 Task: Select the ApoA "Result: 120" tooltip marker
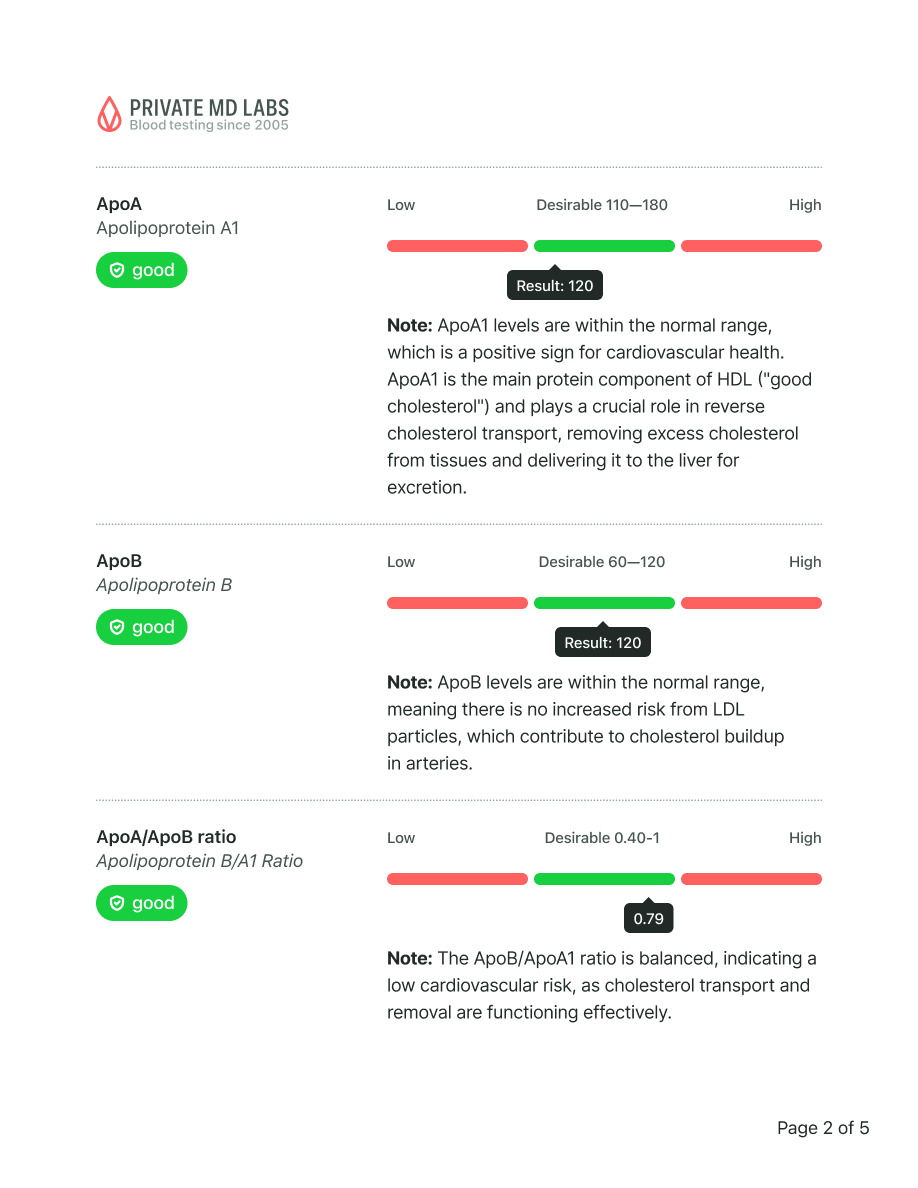555,286
